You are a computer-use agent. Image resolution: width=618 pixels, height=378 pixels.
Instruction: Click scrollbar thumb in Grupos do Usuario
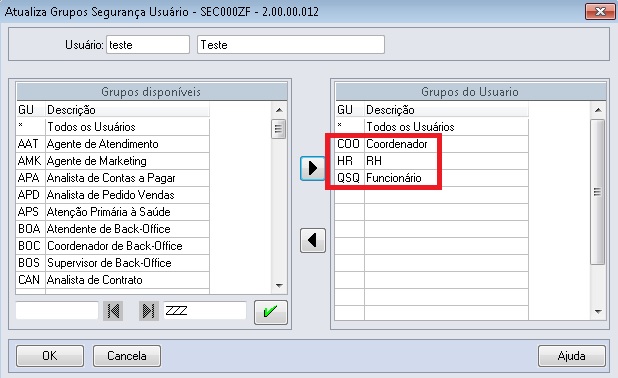coord(598,192)
